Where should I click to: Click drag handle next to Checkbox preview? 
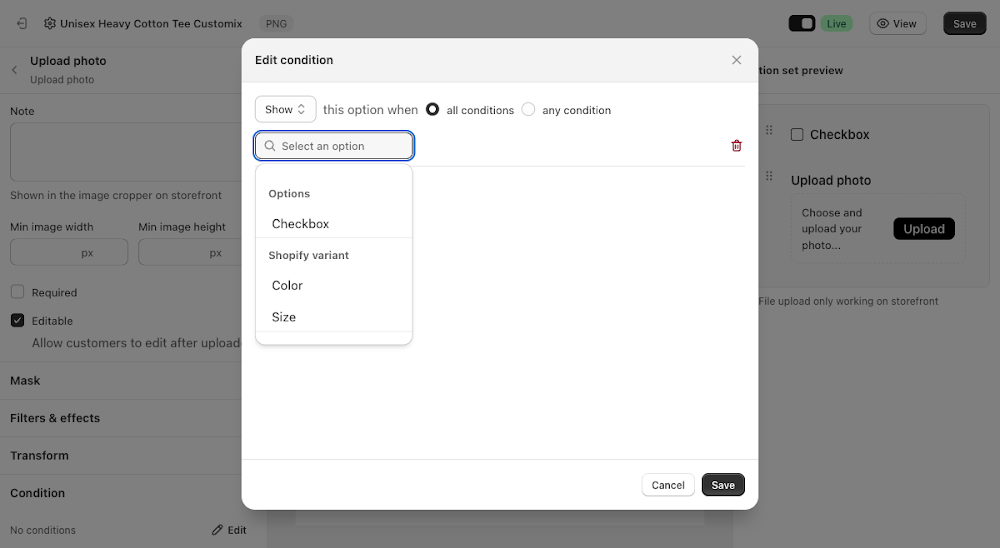point(769,130)
